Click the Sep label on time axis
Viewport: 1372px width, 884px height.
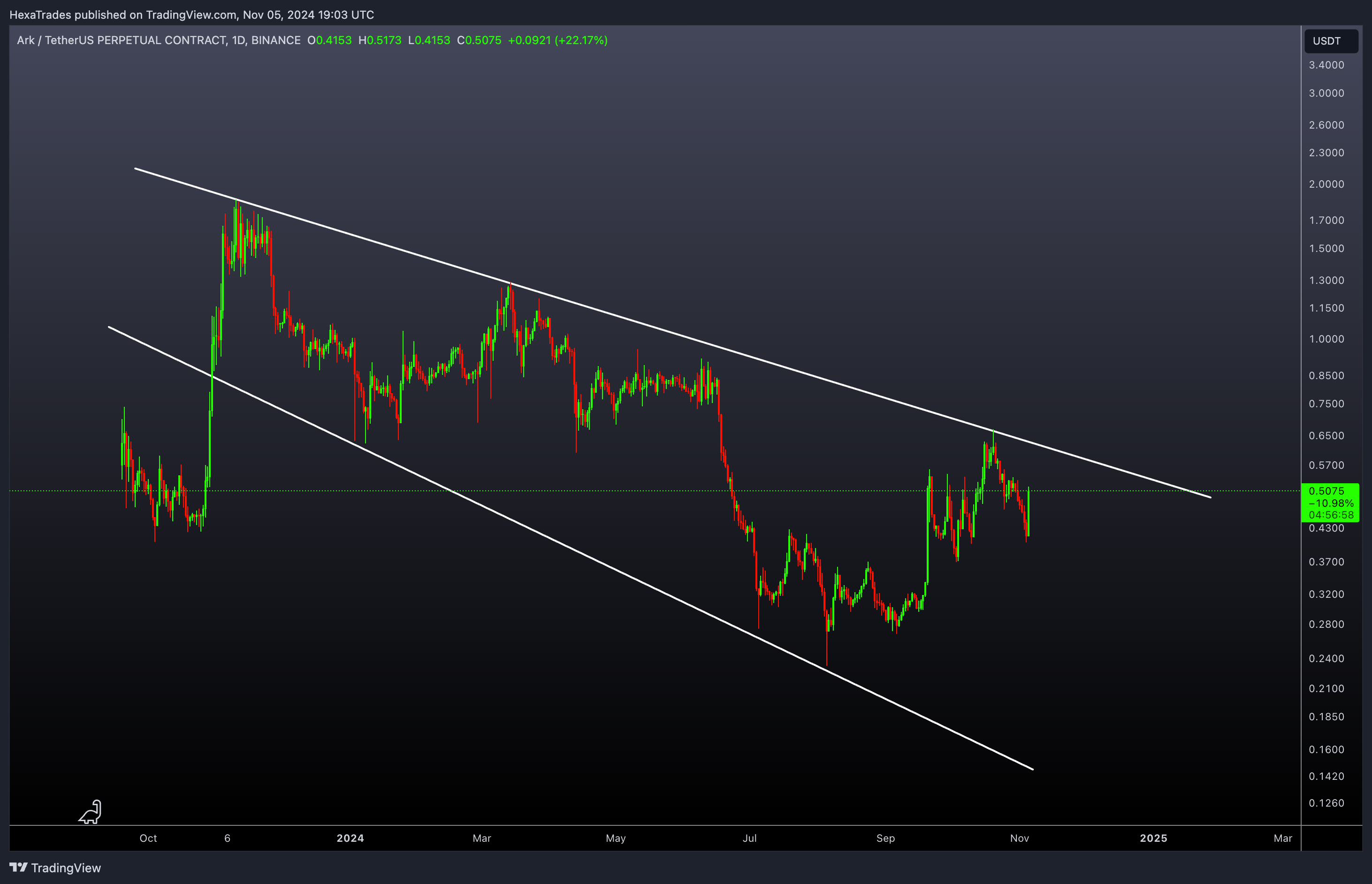pos(885,838)
